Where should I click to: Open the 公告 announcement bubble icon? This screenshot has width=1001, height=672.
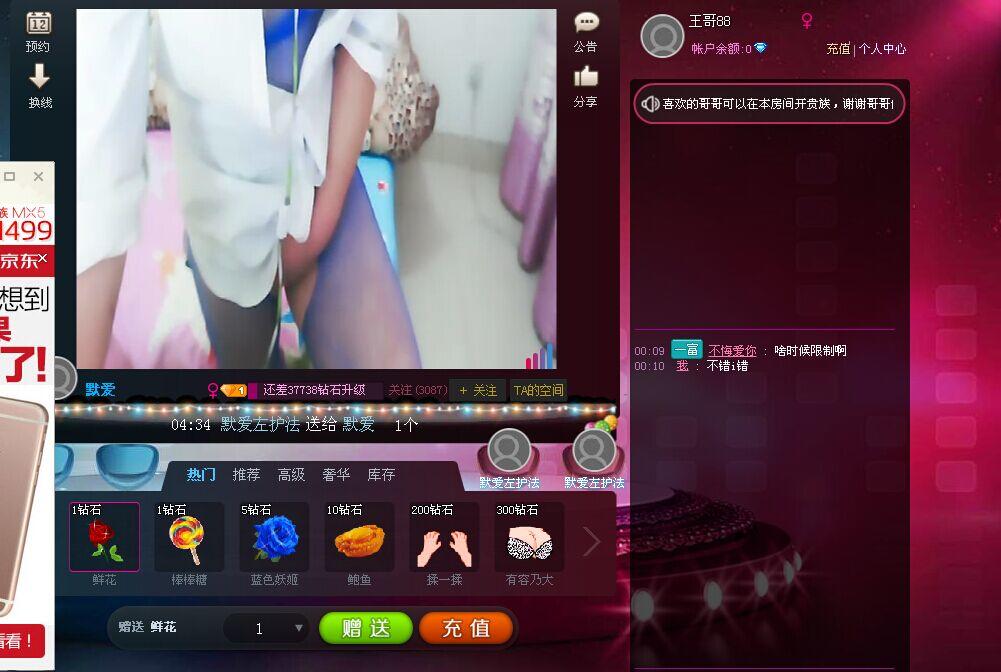[586, 23]
